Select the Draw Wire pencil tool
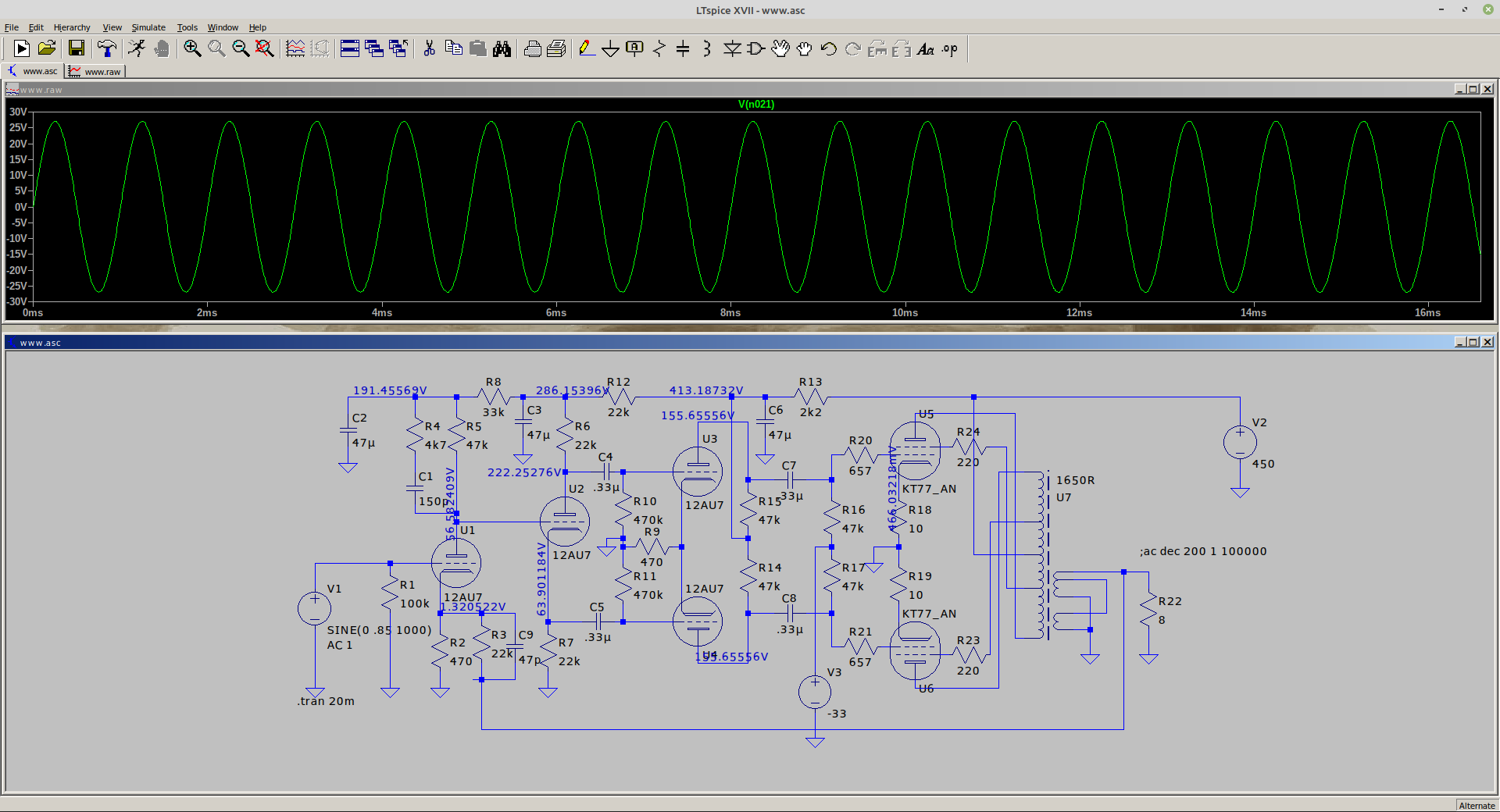The image size is (1500, 812). (587, 48)
